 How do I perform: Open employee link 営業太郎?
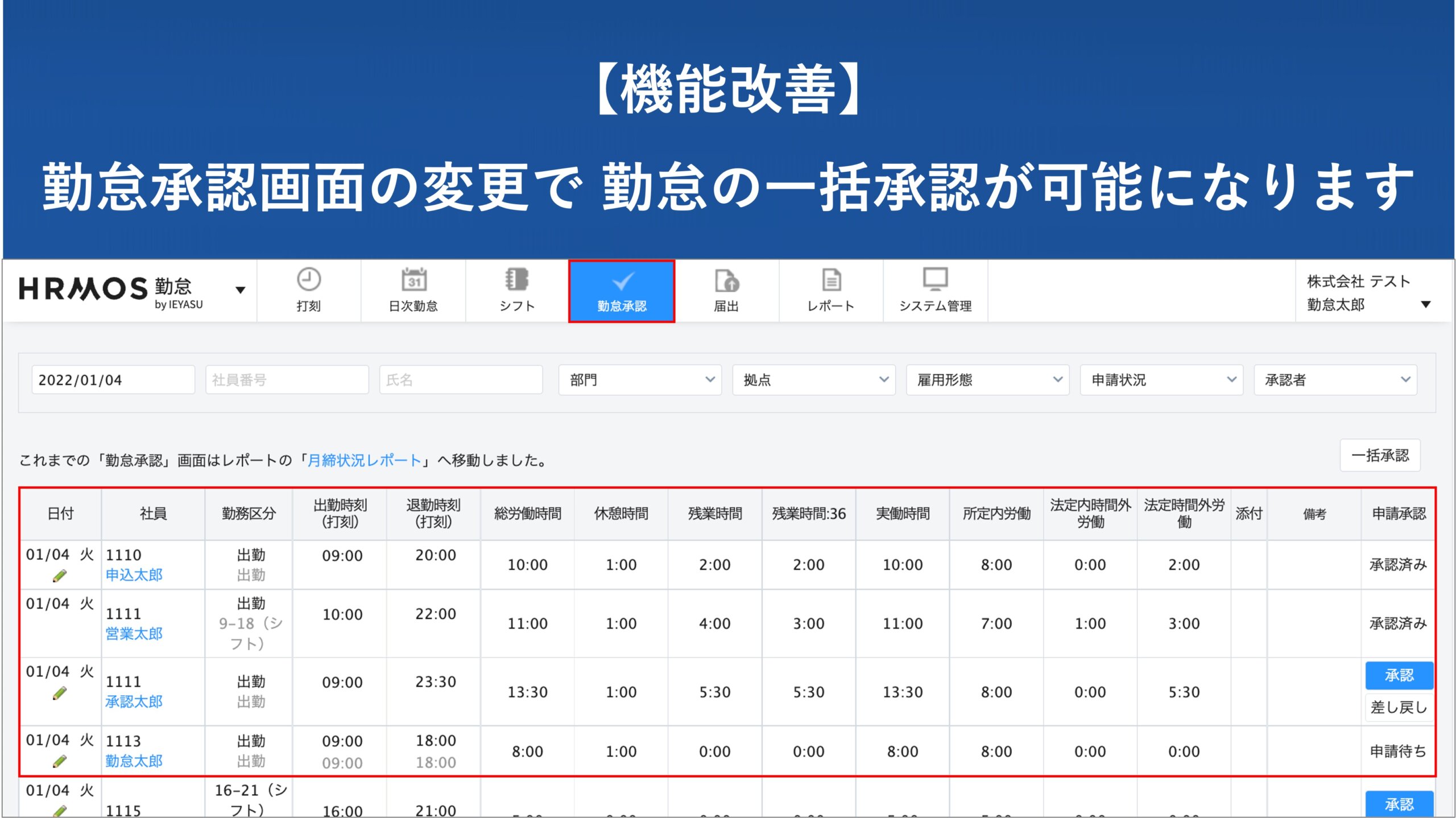tap(134, 633)
